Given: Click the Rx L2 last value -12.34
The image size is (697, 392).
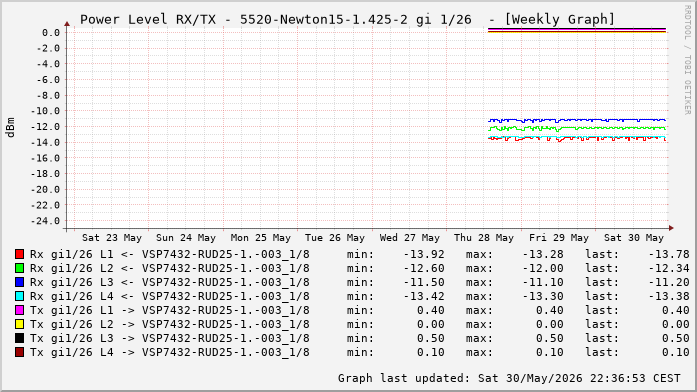Looking at the screenshot, I should (x=669, y=268).
